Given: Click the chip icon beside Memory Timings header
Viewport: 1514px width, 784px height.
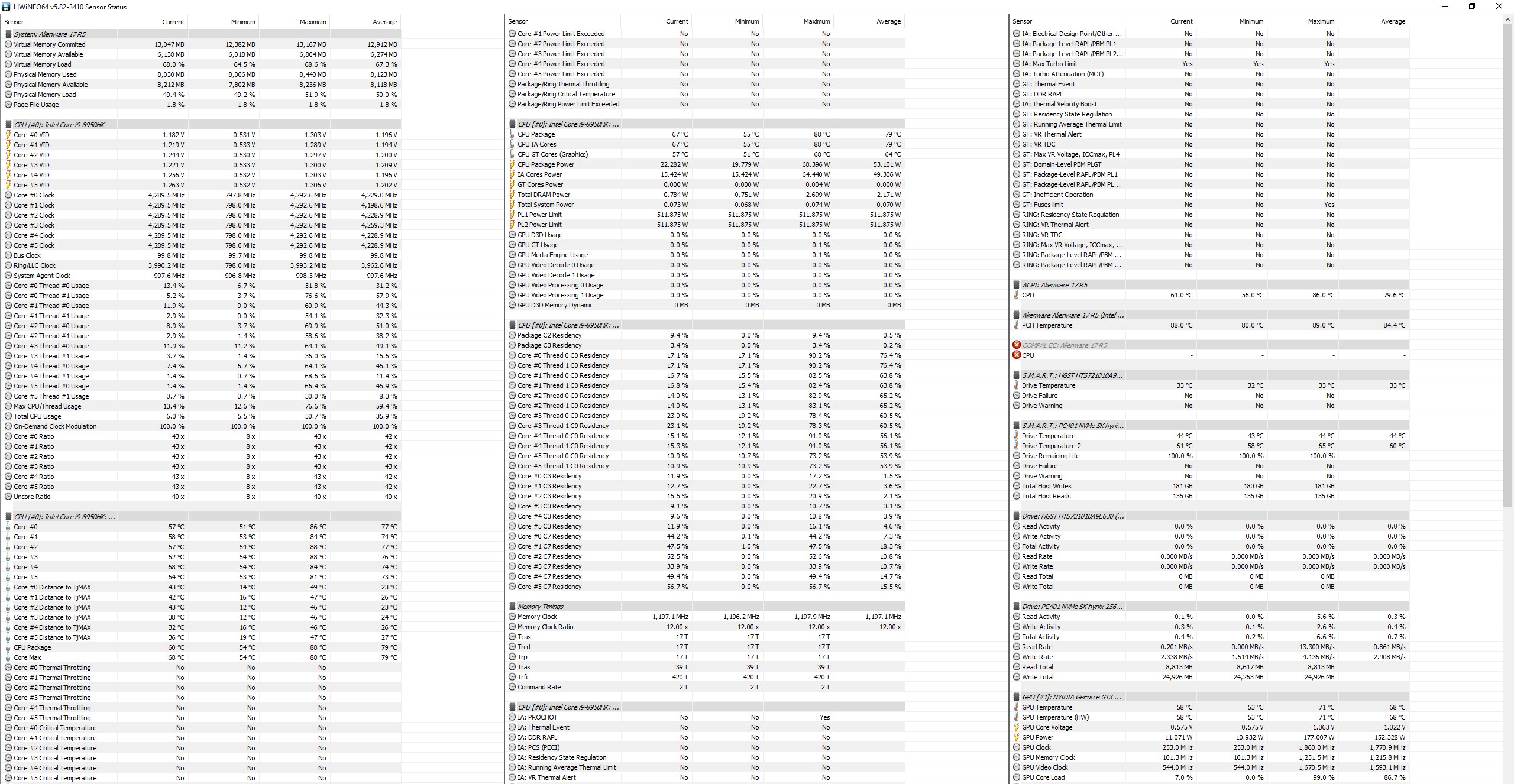Looking at the screenshot, I should (x=512, y=607).
